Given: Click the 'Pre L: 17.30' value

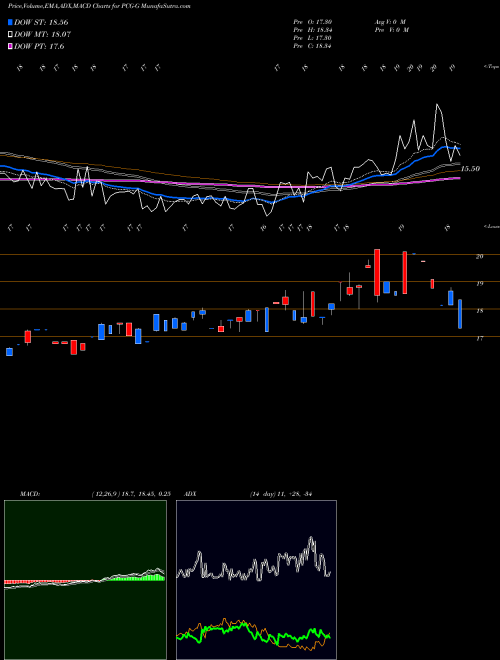Looking at the screenshot, I should (x=312, y=38).
